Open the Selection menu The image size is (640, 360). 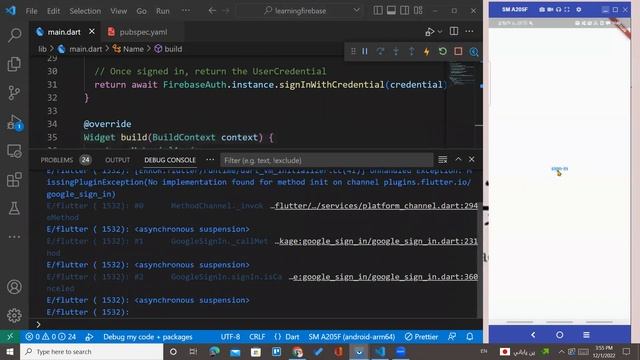pyautogui.click(x=85, y=11)
